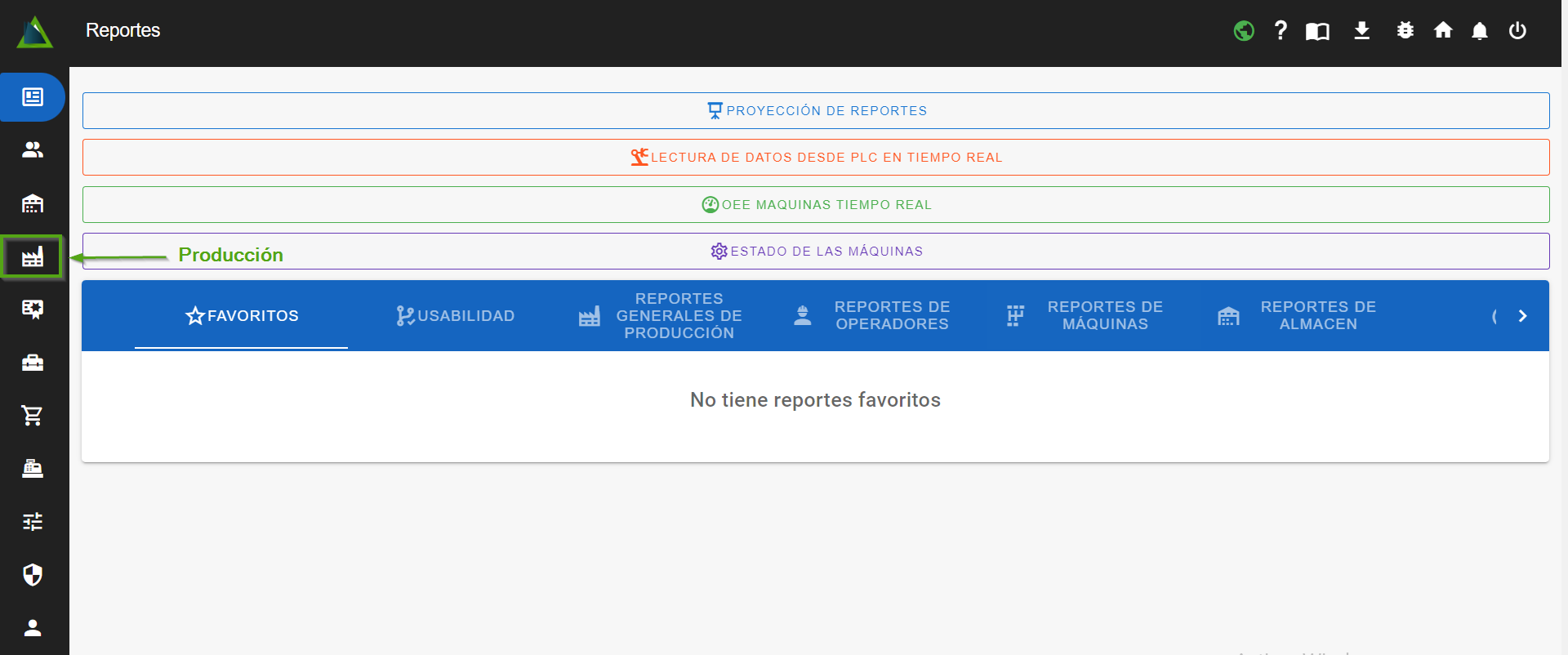This screenshot has height=655, width=1568.
Task: Click the power logout icon
Action: [x=1517, y=31]
